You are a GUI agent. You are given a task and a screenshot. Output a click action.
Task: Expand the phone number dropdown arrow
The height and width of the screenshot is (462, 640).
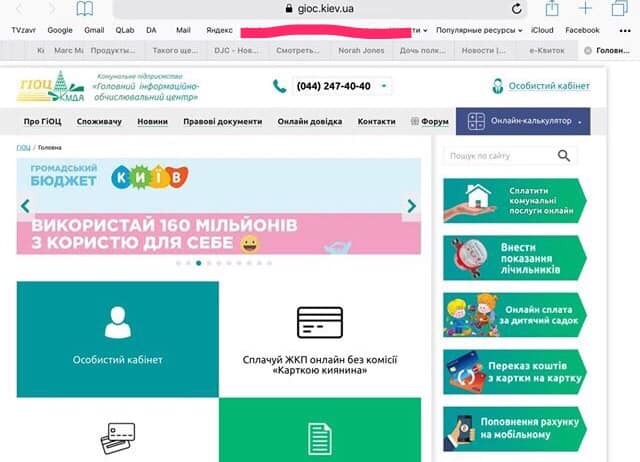click(385, 86)
